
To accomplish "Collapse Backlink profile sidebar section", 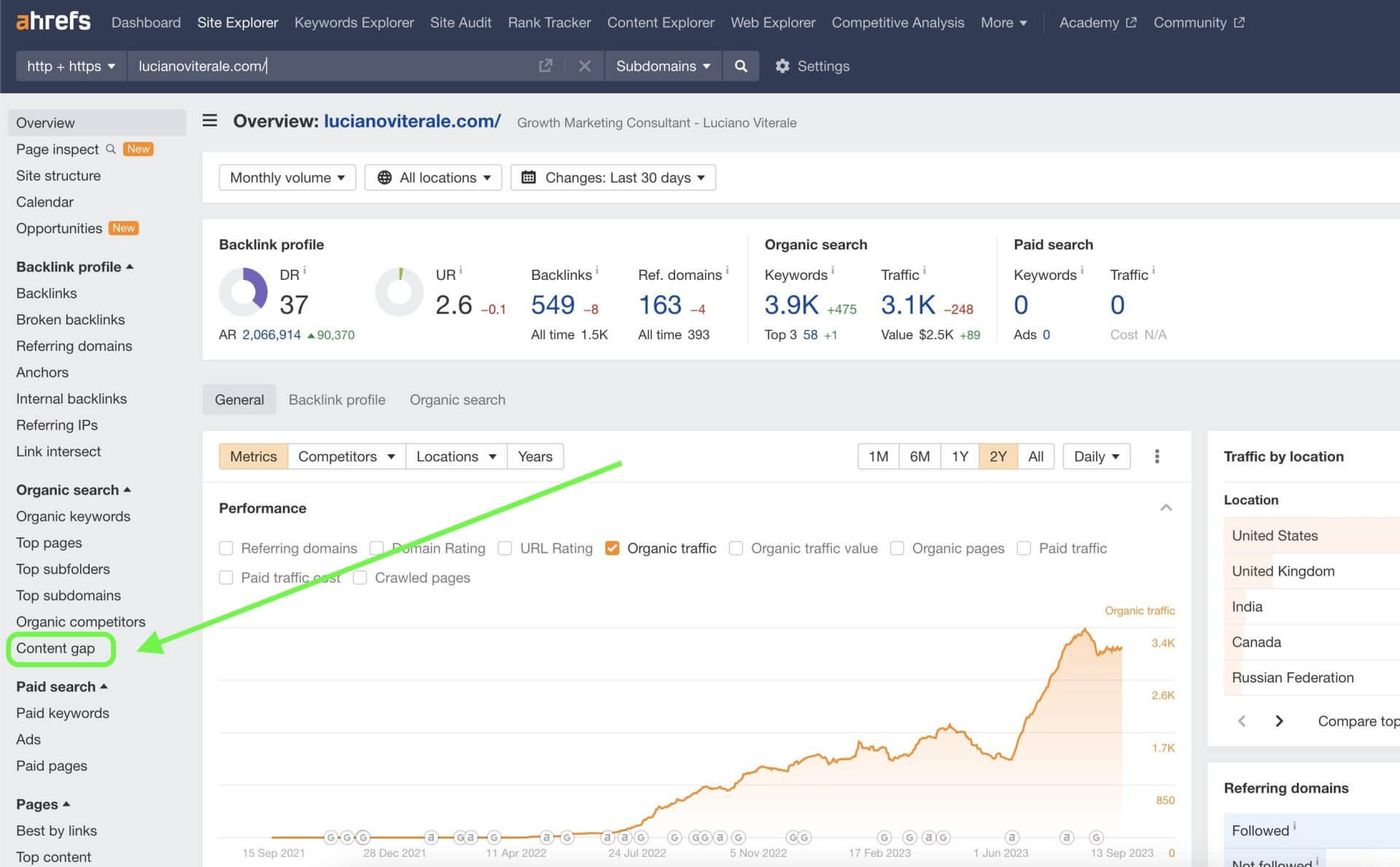I will pyautogui.click(x=75, y=267).
